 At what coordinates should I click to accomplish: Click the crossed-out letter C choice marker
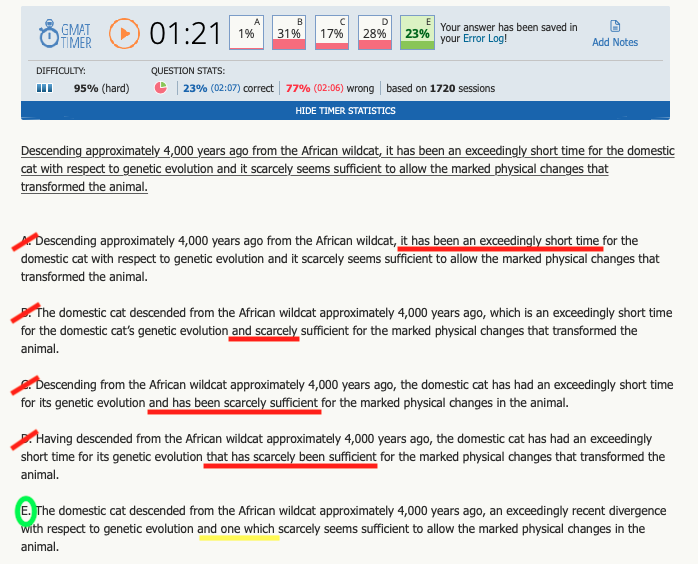pos(27,384)
